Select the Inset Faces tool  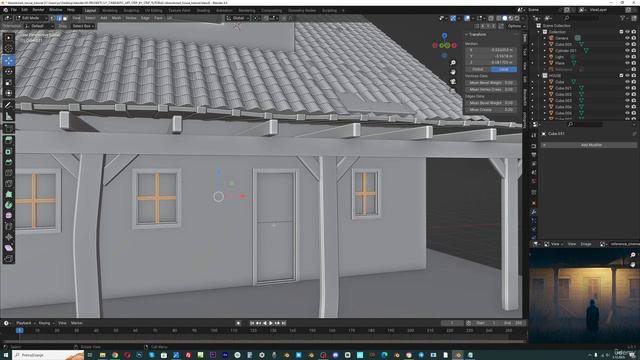9,151
